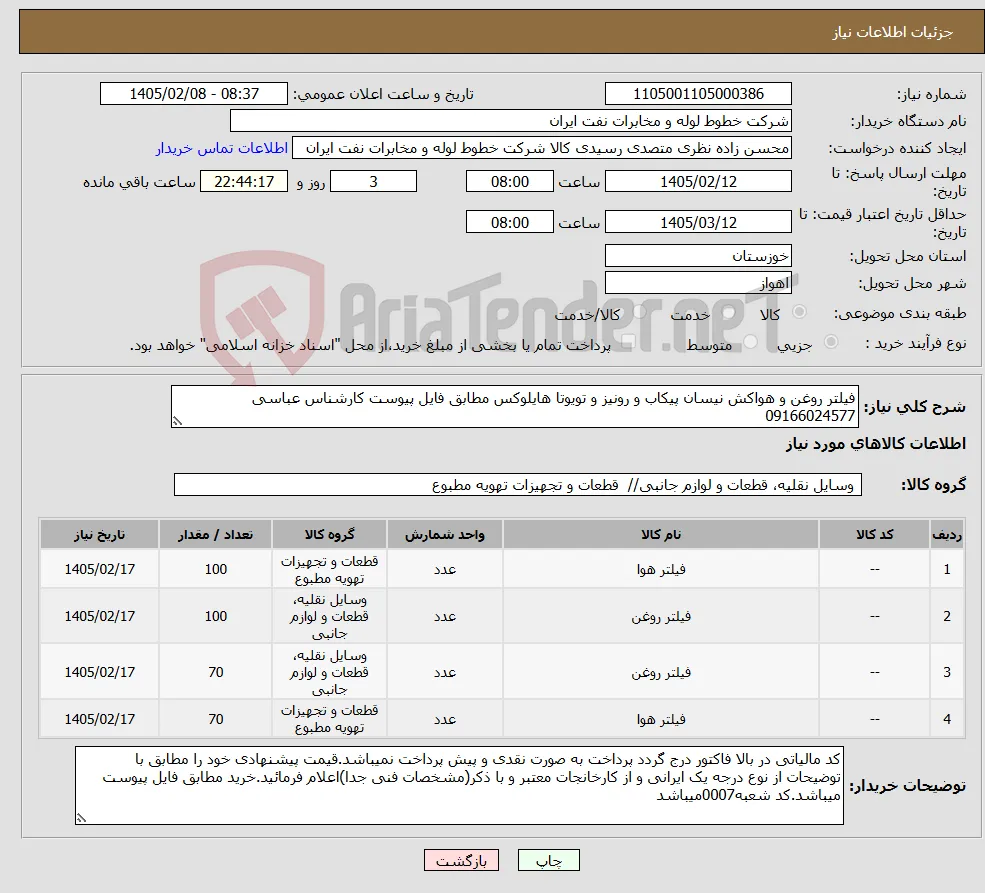985x893 pixels.
Task: Select the کالا/خدمت radio button
Action: pyautogui.click(x=639, y=312)
